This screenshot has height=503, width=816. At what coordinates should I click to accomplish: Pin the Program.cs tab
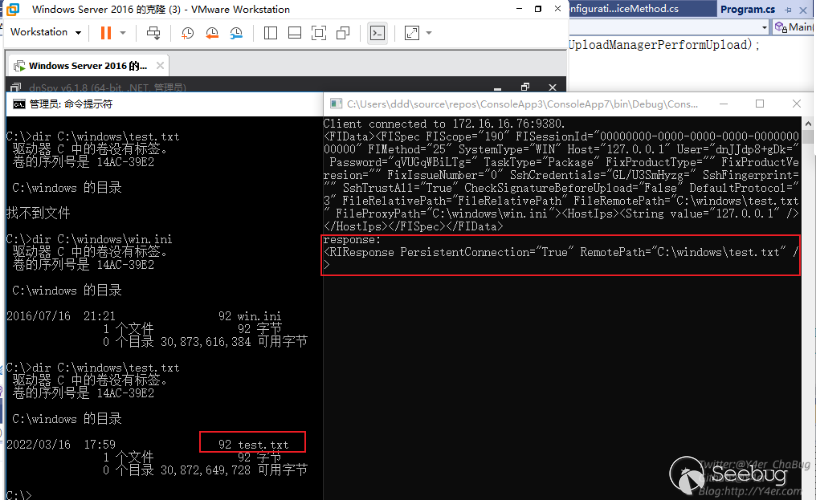(x=788, y=9)
